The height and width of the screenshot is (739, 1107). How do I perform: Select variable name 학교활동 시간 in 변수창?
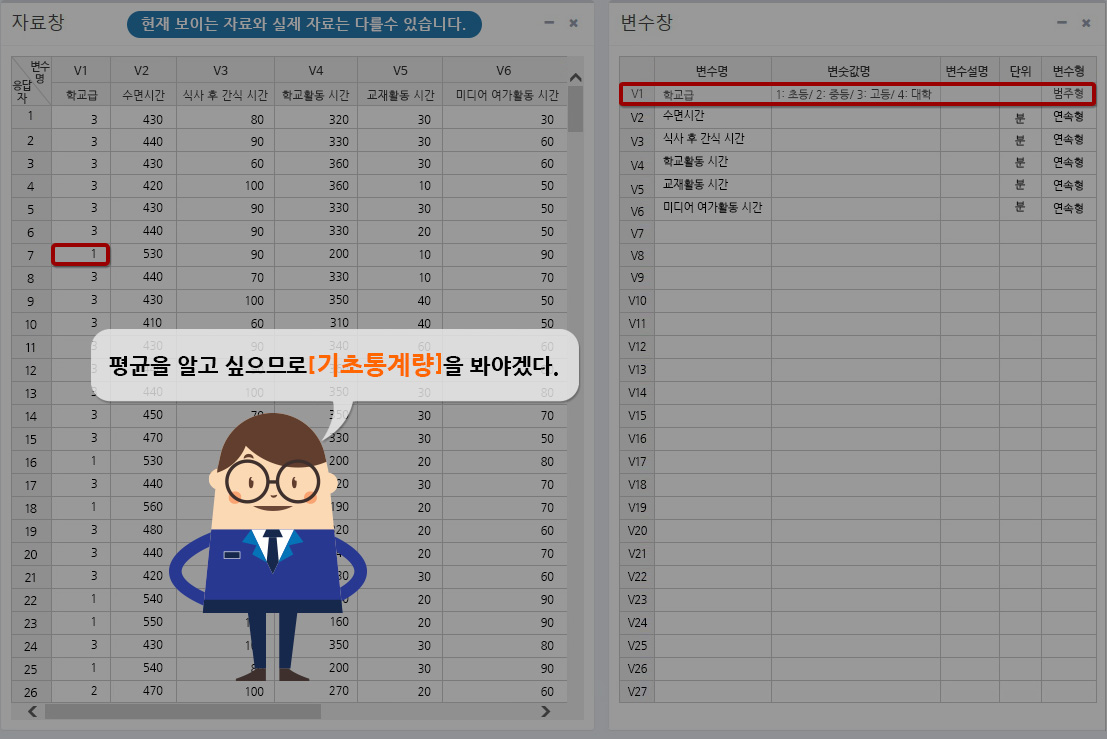click(x=695, y=162)
